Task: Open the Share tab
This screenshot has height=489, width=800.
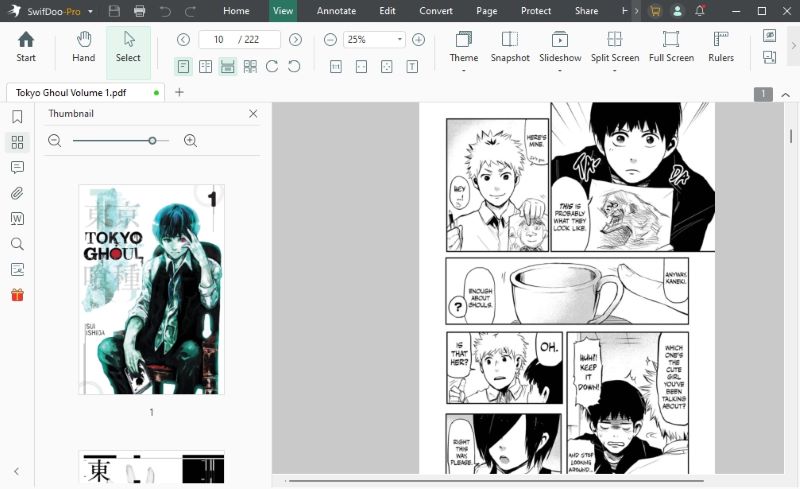Action: (586, 11)
